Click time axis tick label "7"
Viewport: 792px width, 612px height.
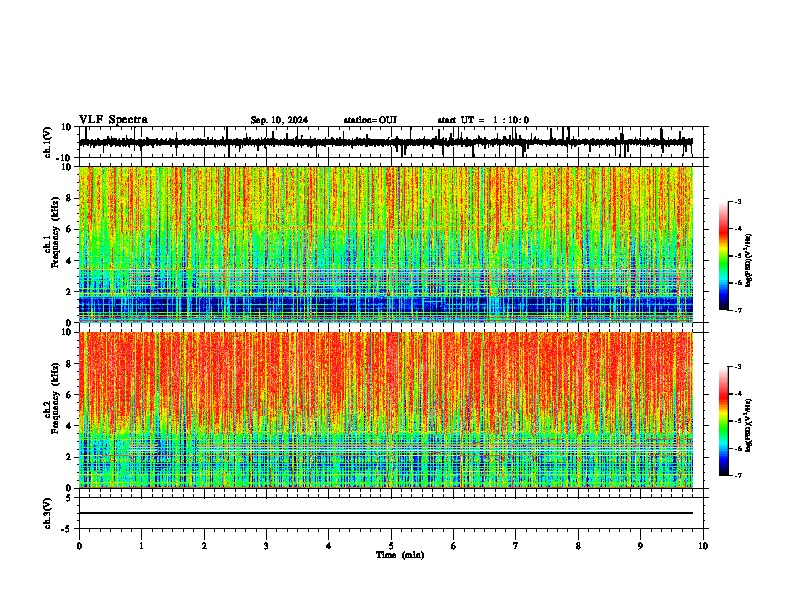point(516,546)
